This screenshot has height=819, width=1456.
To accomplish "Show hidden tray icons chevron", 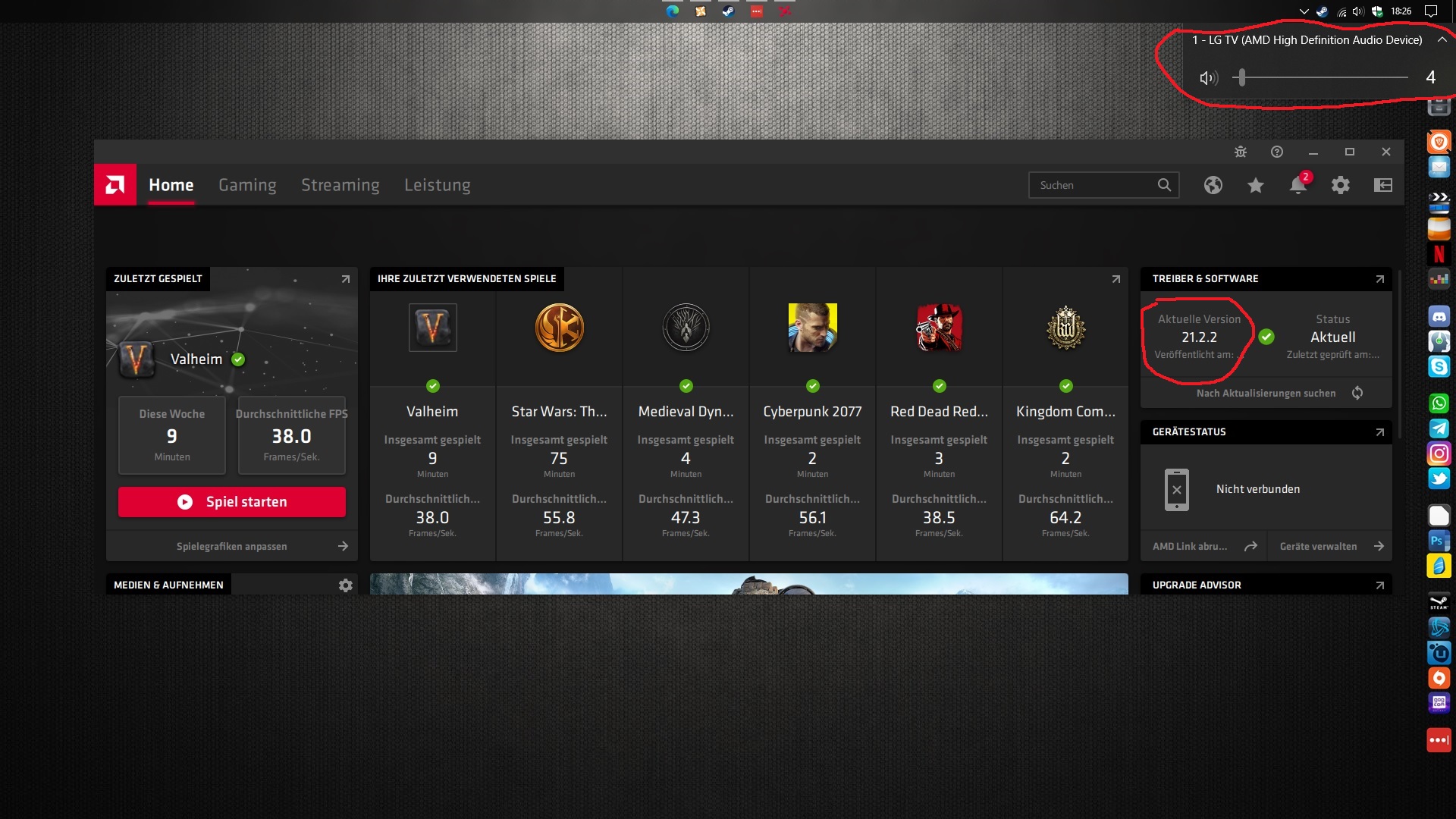I will (x=1304, y=11).
